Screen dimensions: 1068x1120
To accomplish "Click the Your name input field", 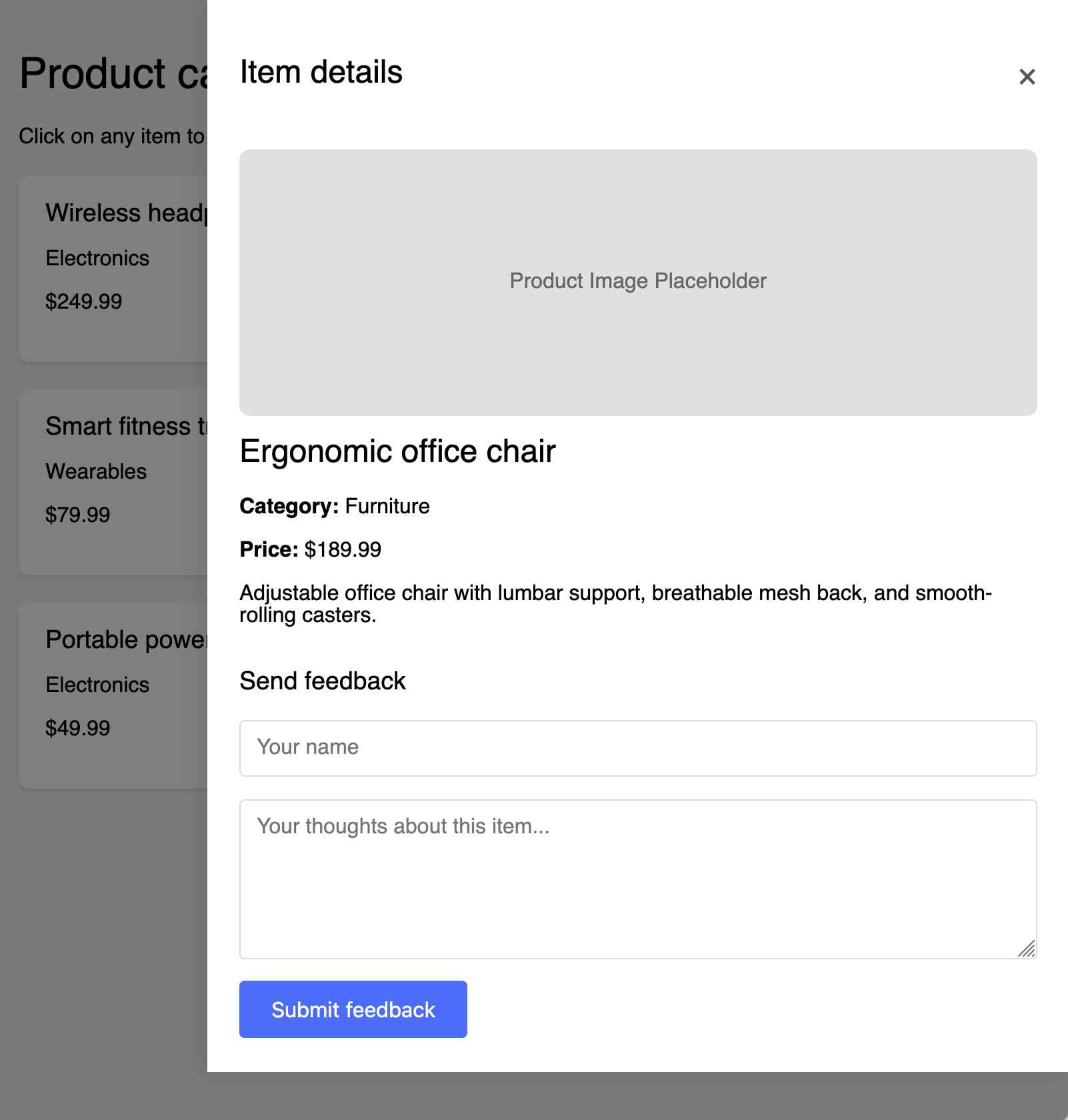I will (638, 748).
